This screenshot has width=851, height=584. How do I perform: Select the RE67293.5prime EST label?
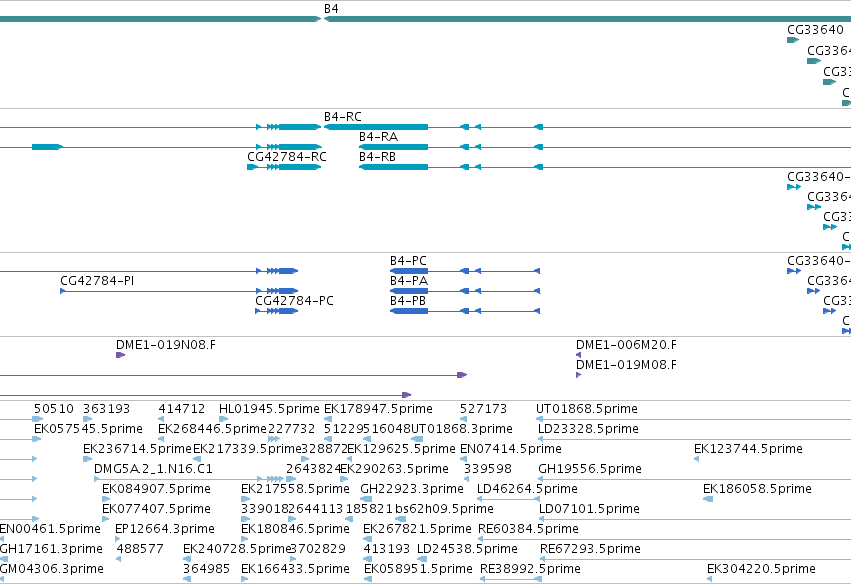pos(590,550)
